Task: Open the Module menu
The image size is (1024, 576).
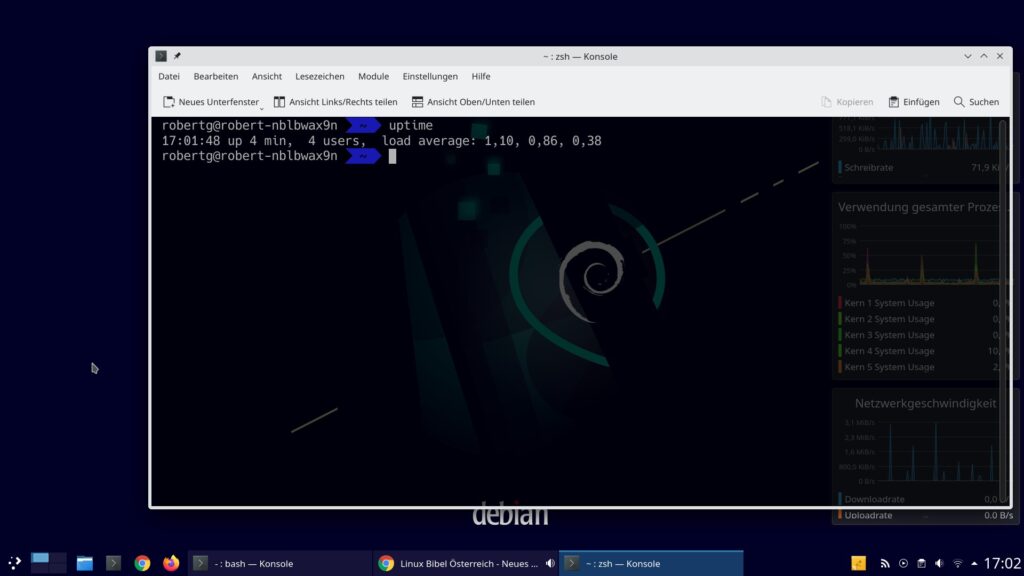Action: pyautogui.click(x=373, y=76)
